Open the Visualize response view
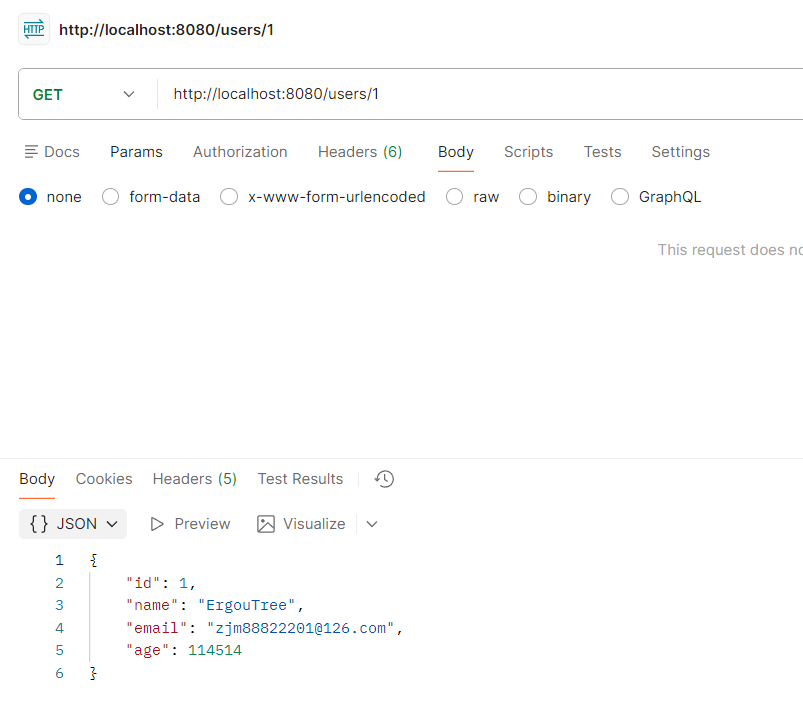The width and height of the screenshot is (803, 723). [301, 524]
